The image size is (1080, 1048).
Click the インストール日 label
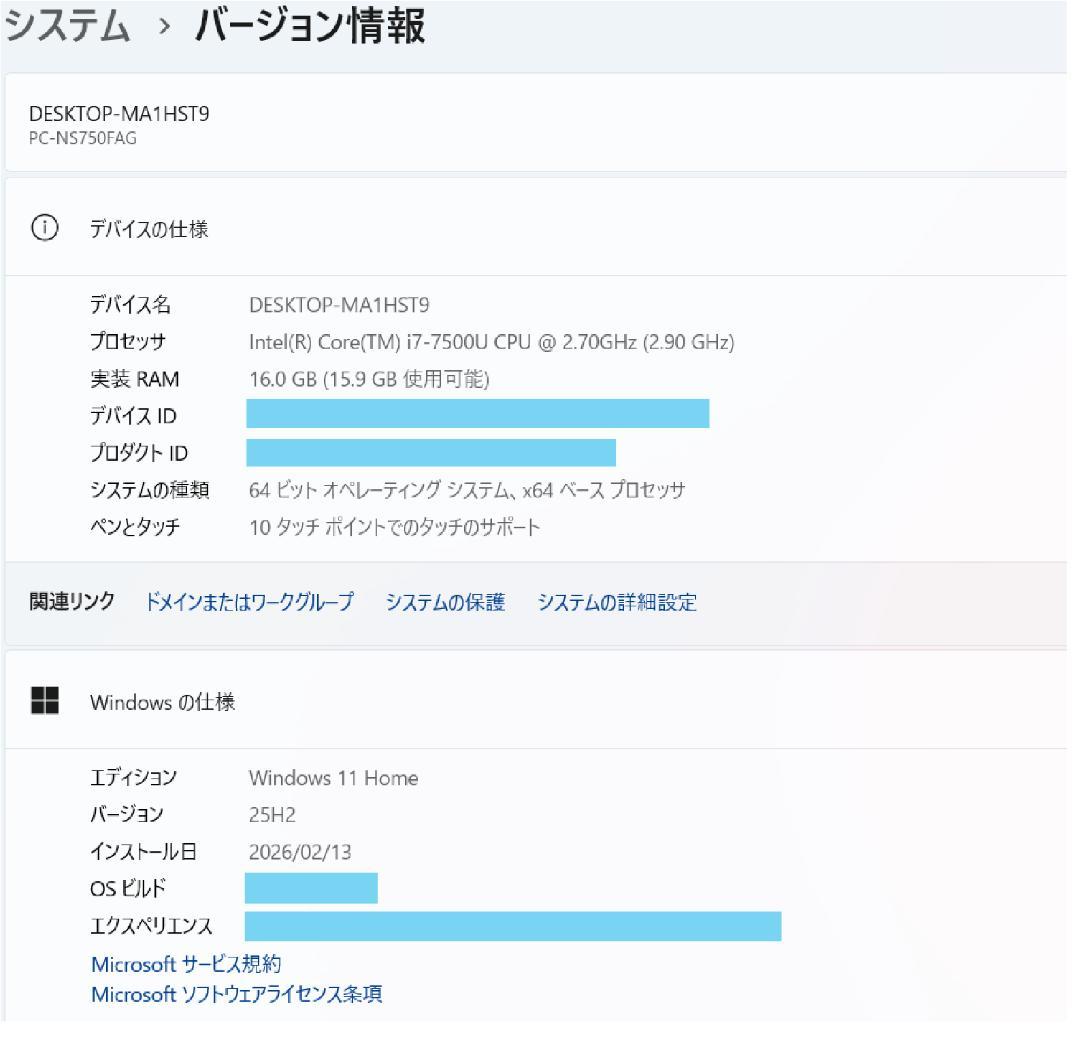coord(143,852)
